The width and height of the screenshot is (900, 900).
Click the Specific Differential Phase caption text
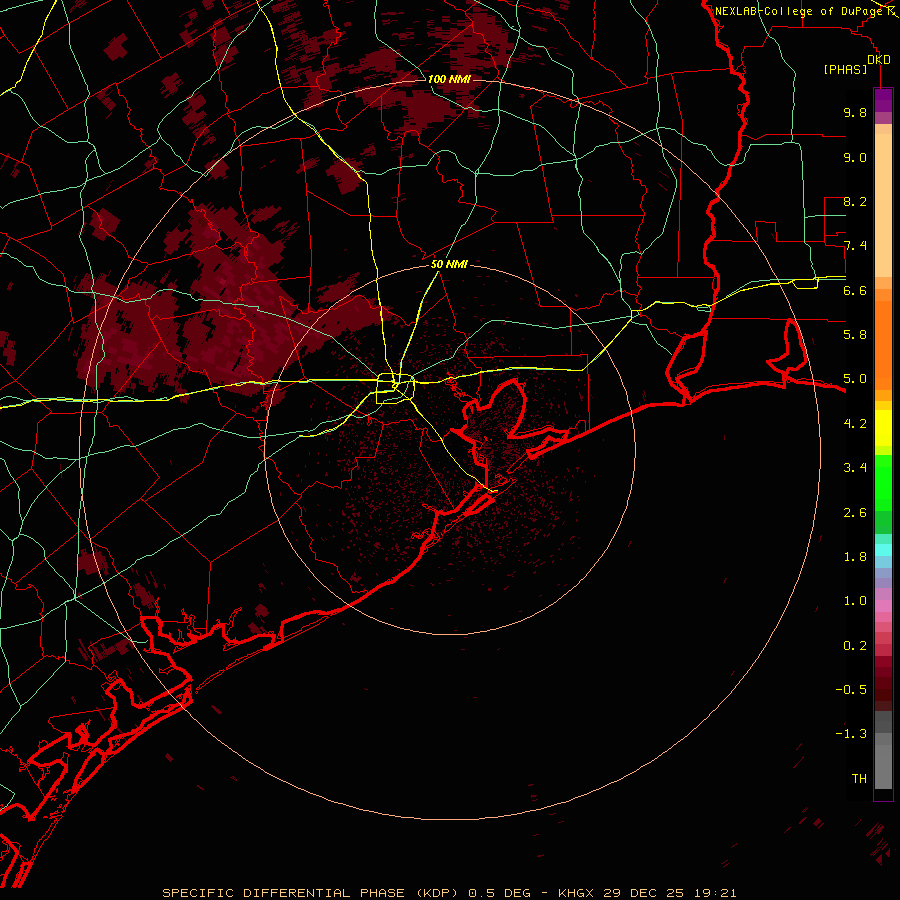tap(449, 893)
